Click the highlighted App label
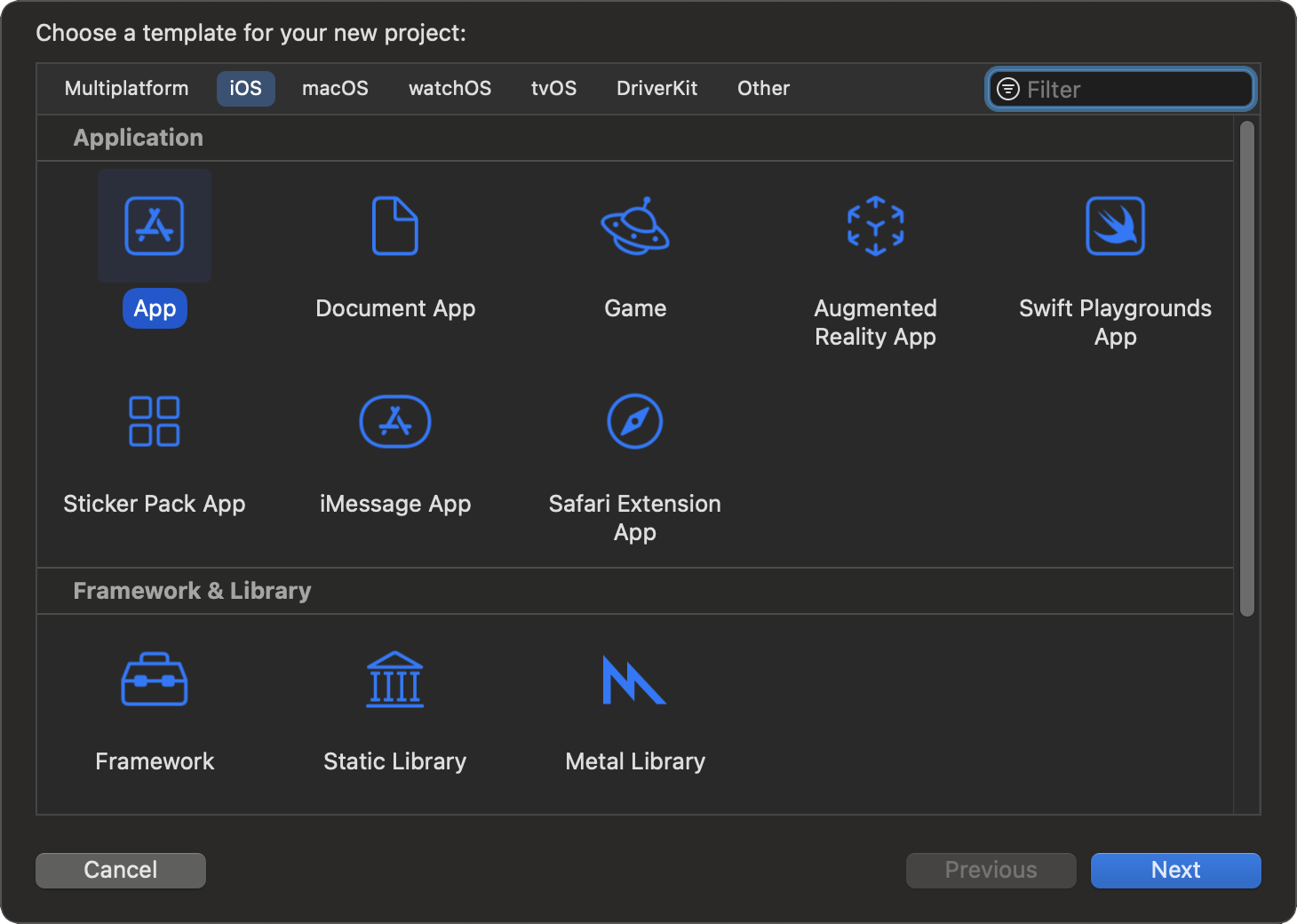This screenshot has width=1297, height=924. tap(155, 308)
